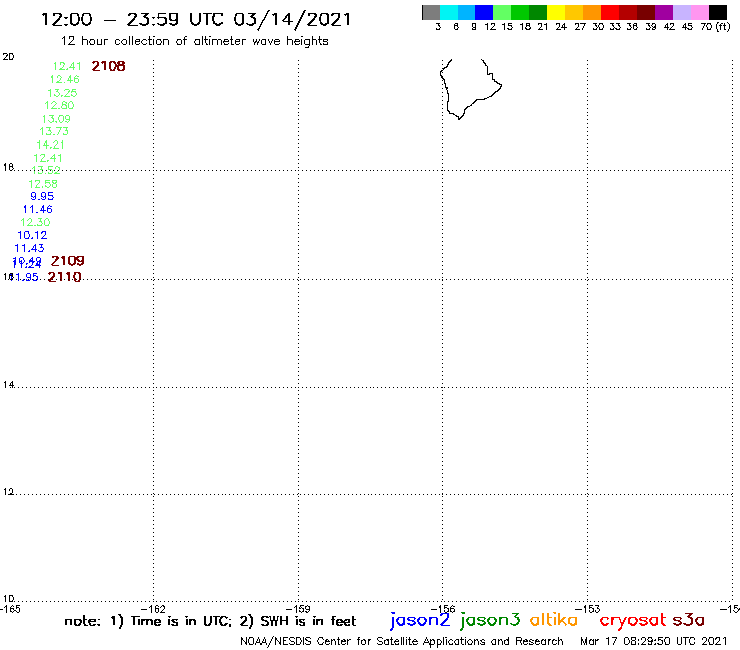Click the Hawaii Big Island outline
This screenshot has height=650, width=740.
[470, 89]
